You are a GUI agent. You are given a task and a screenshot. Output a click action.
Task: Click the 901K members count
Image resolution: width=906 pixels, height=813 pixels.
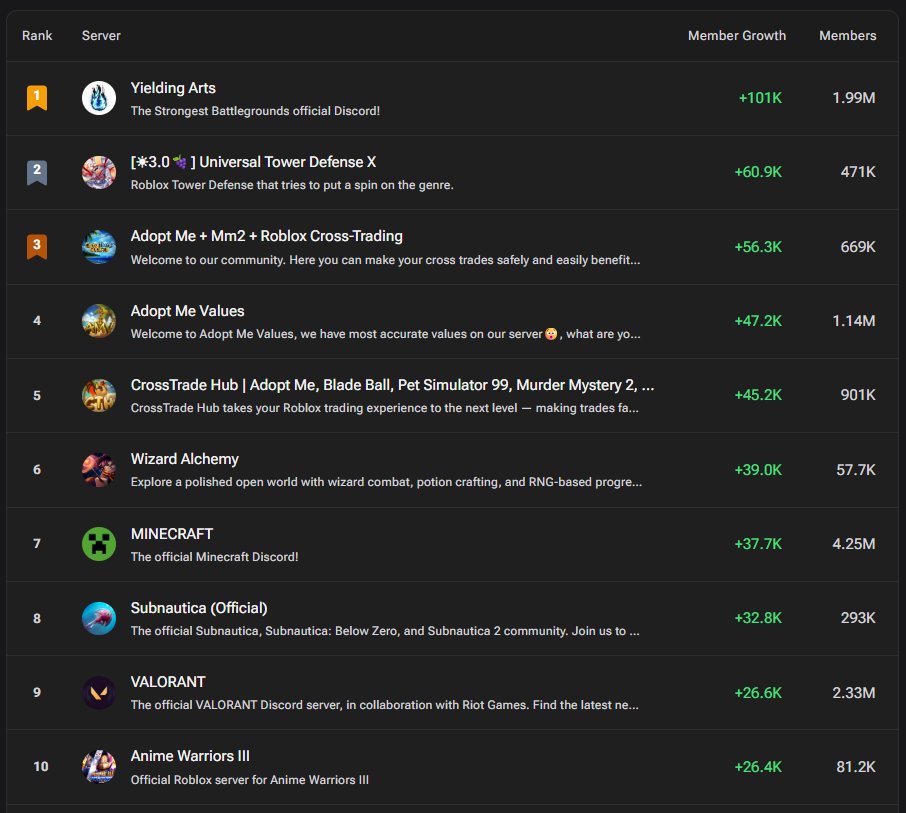(x=858, y=395)
